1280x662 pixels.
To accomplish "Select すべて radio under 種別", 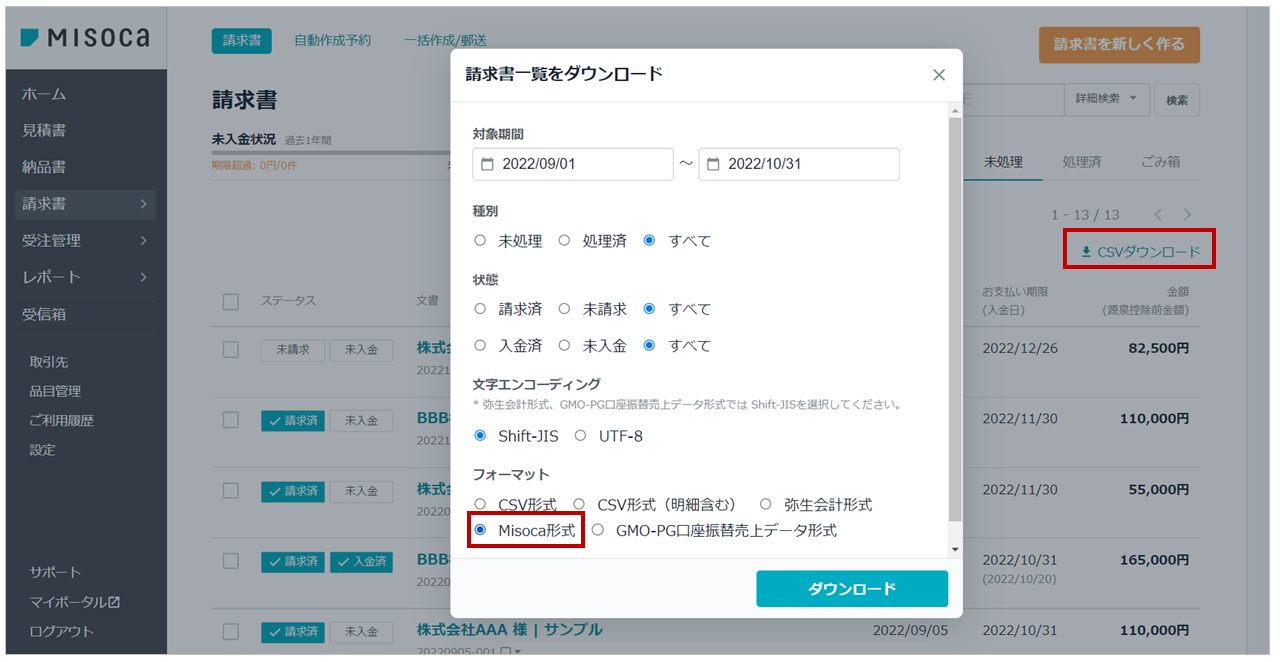I will (650, 241).
